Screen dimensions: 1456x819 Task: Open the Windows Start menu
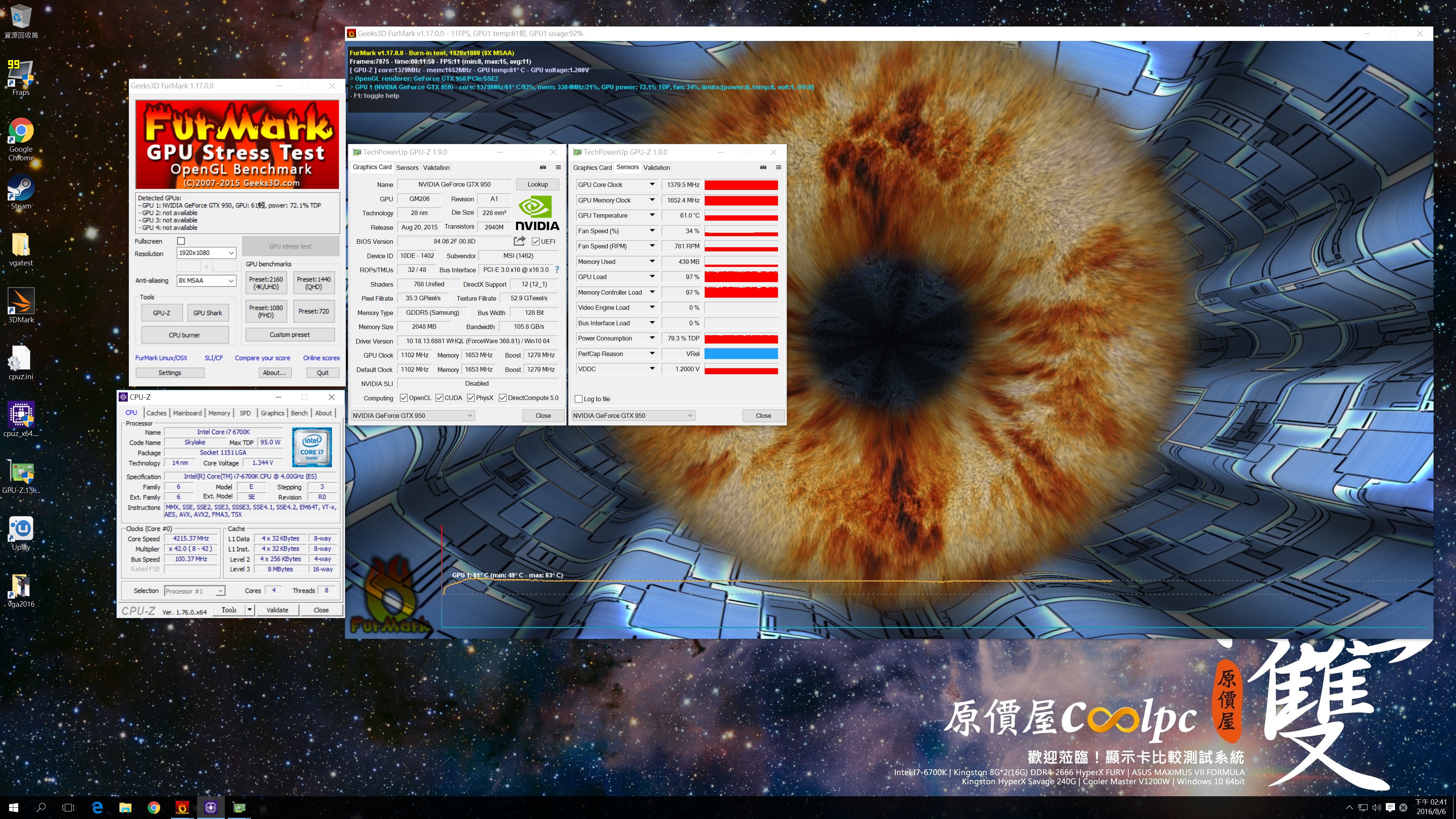pos(14,808)
